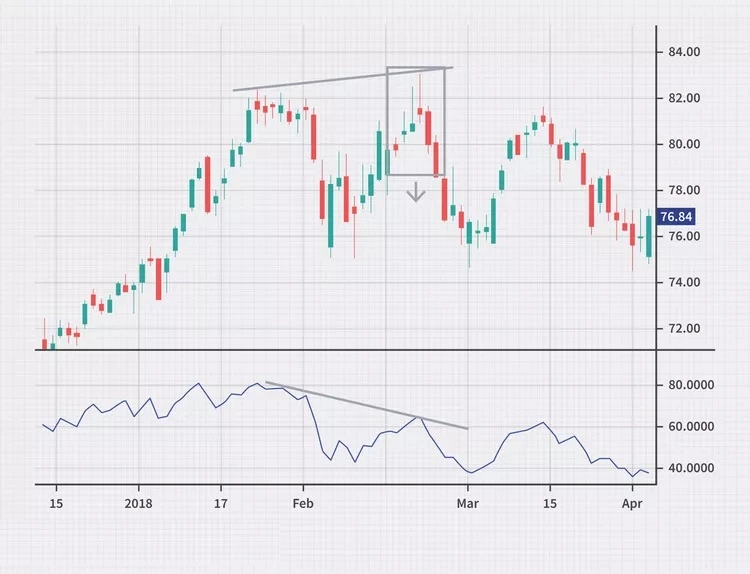Click the Mar label on the time axis
This screenshot has height=574, width=750.
click(467, 503)
